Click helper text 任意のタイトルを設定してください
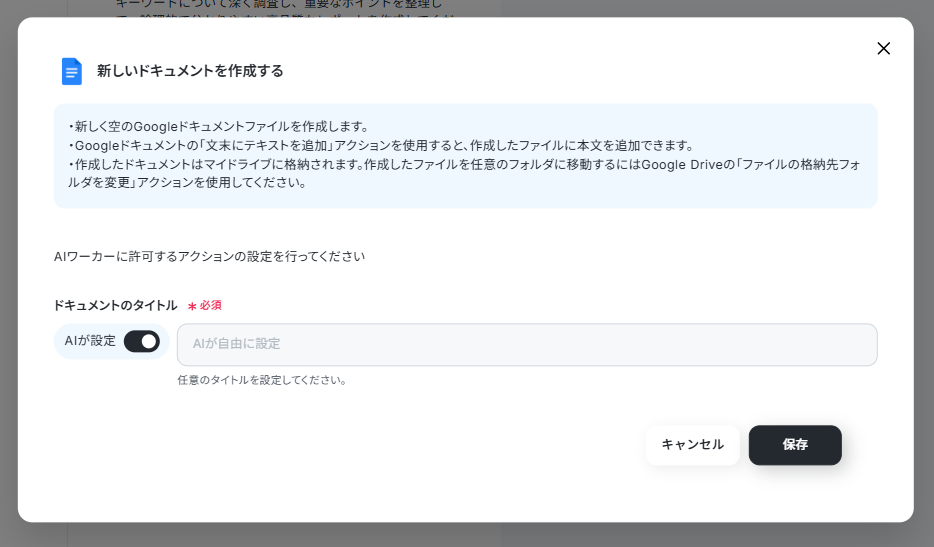Viewport: 934px width, 547px height. [262, 380]
